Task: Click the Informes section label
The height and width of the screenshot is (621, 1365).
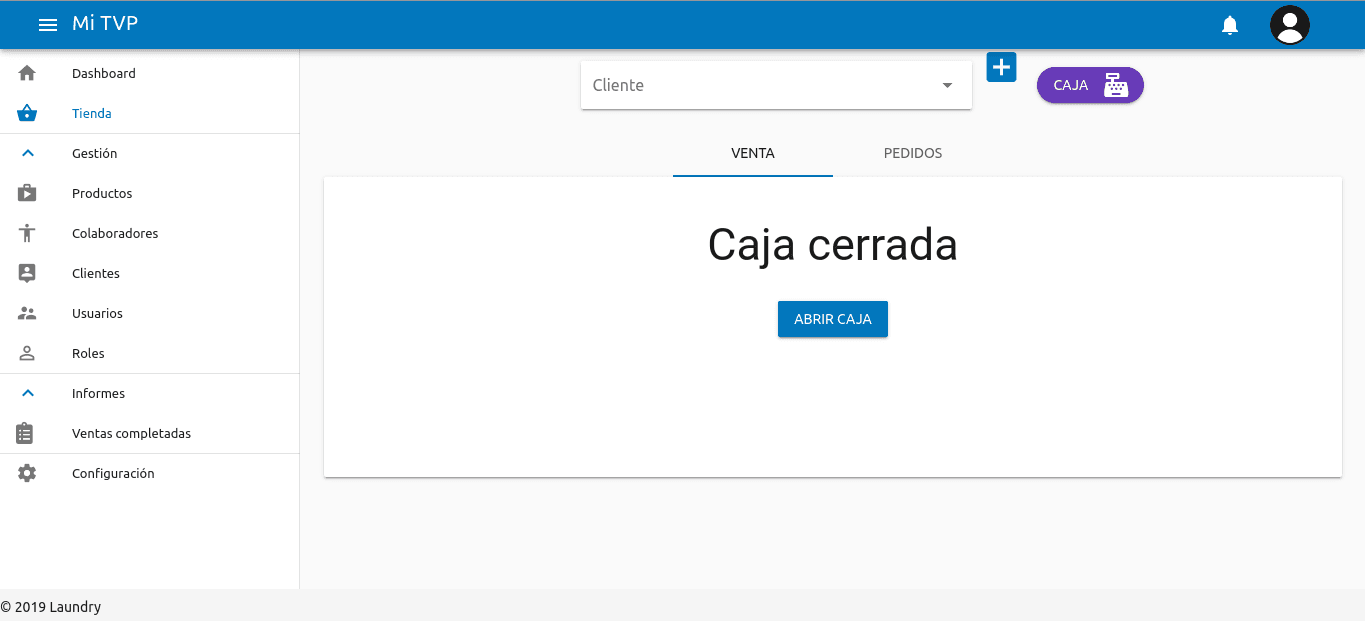Action: pyautogui.click(x=98, y=393)
